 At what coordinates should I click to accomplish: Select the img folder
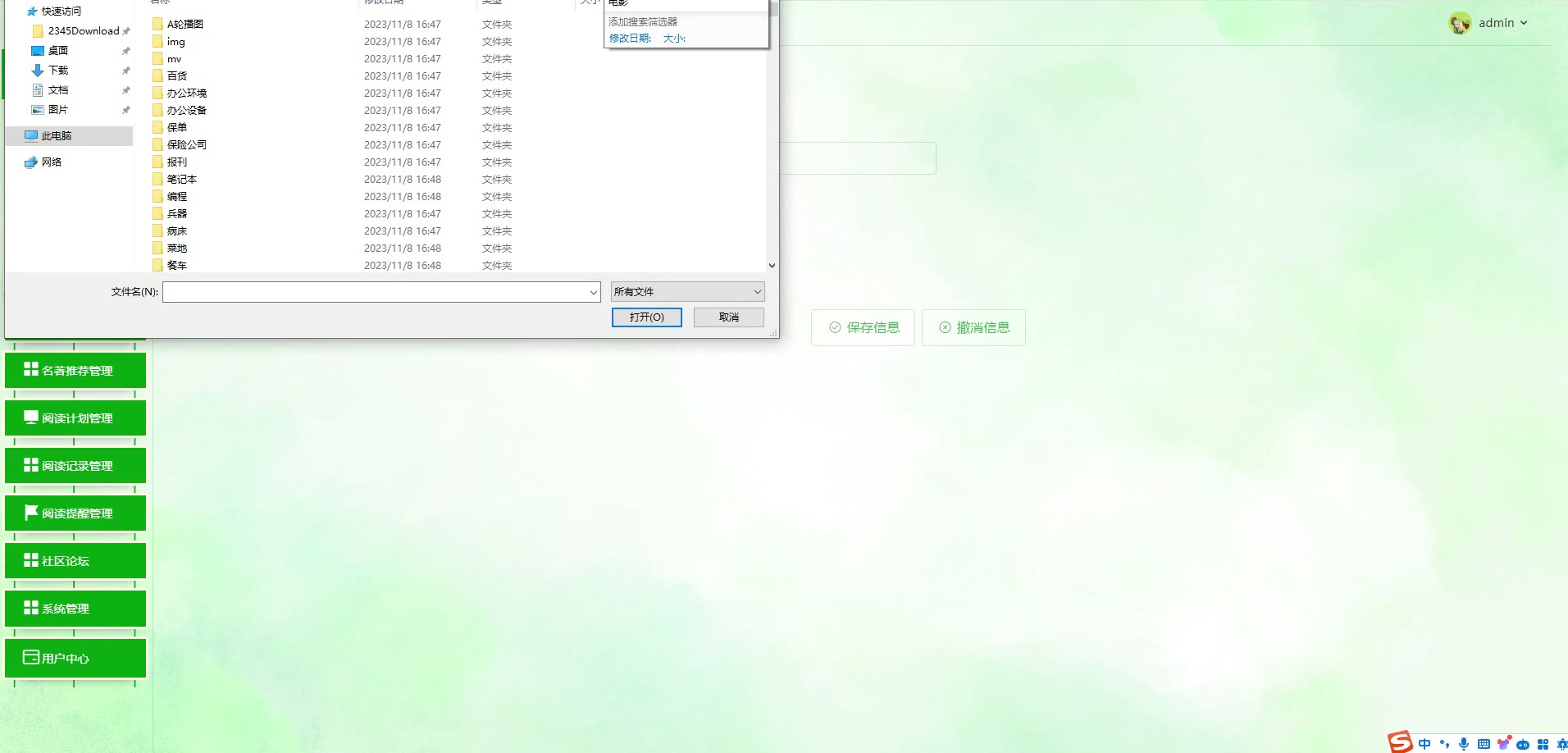coord(176,41)
